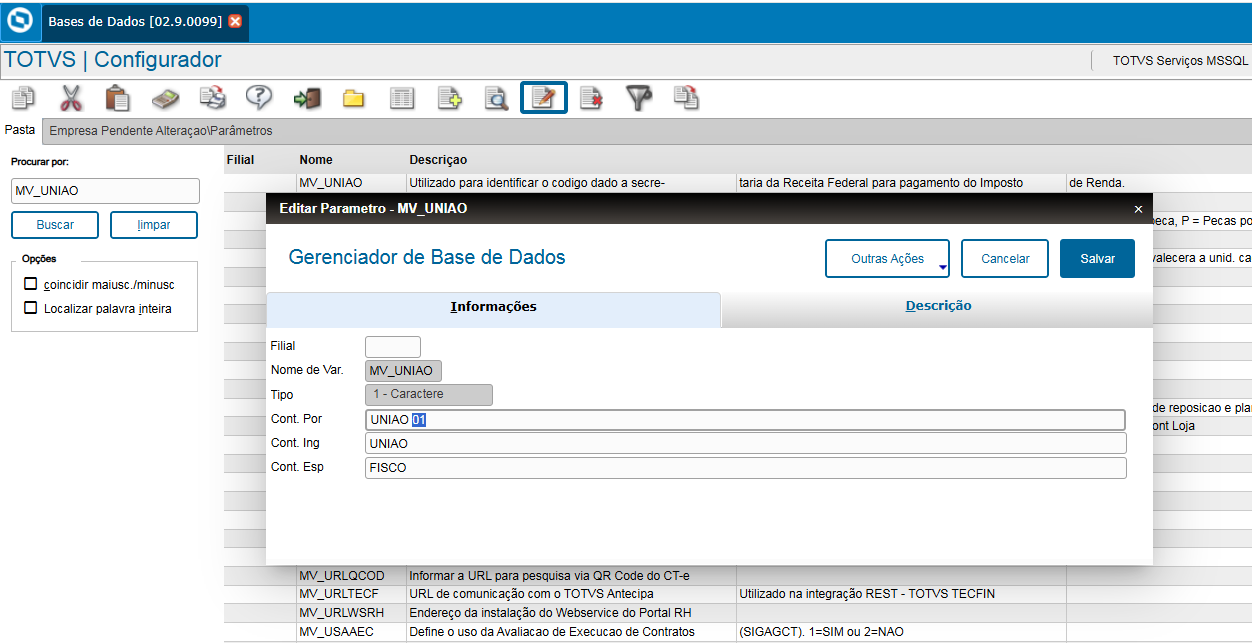Close the Editar Parametro dialog
This screenshot has width=1252, height=643.
pos(1138,209)
